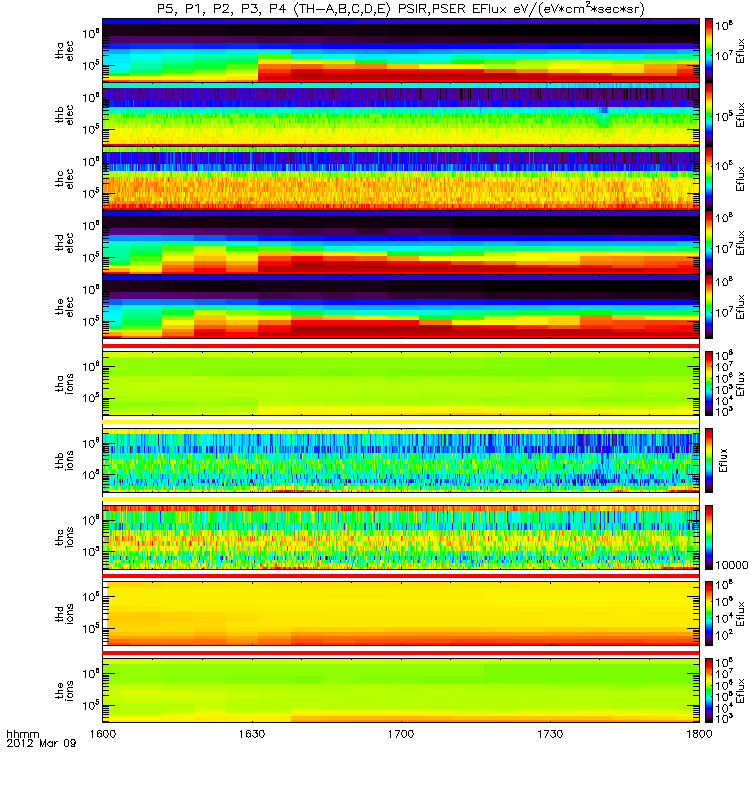Click the thc elec color bar
The height and width of the screenshot is (800, 750).
click(x=709, y=179)
